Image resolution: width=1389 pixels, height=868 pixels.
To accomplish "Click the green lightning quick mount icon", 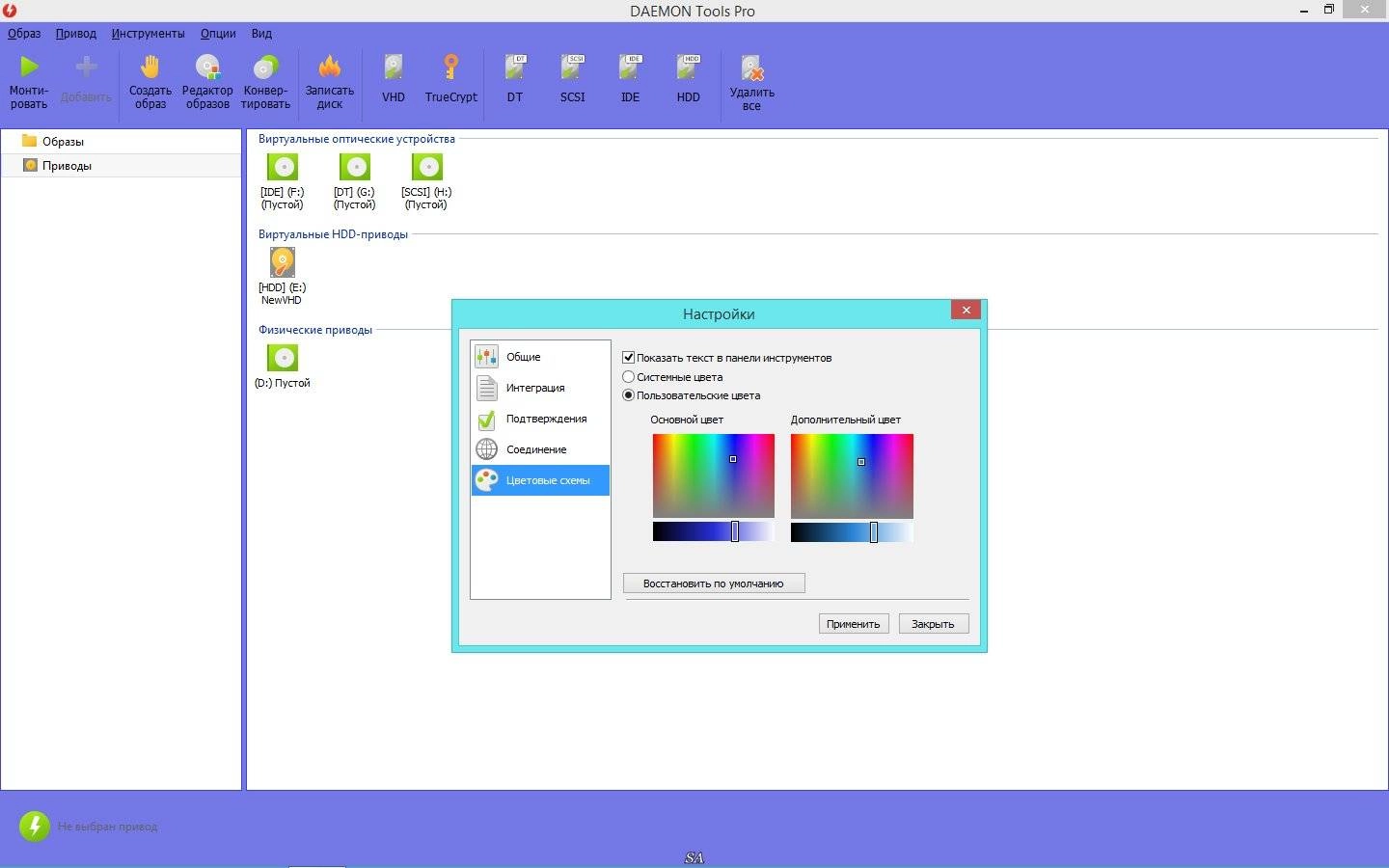I will tap(34, 826).
